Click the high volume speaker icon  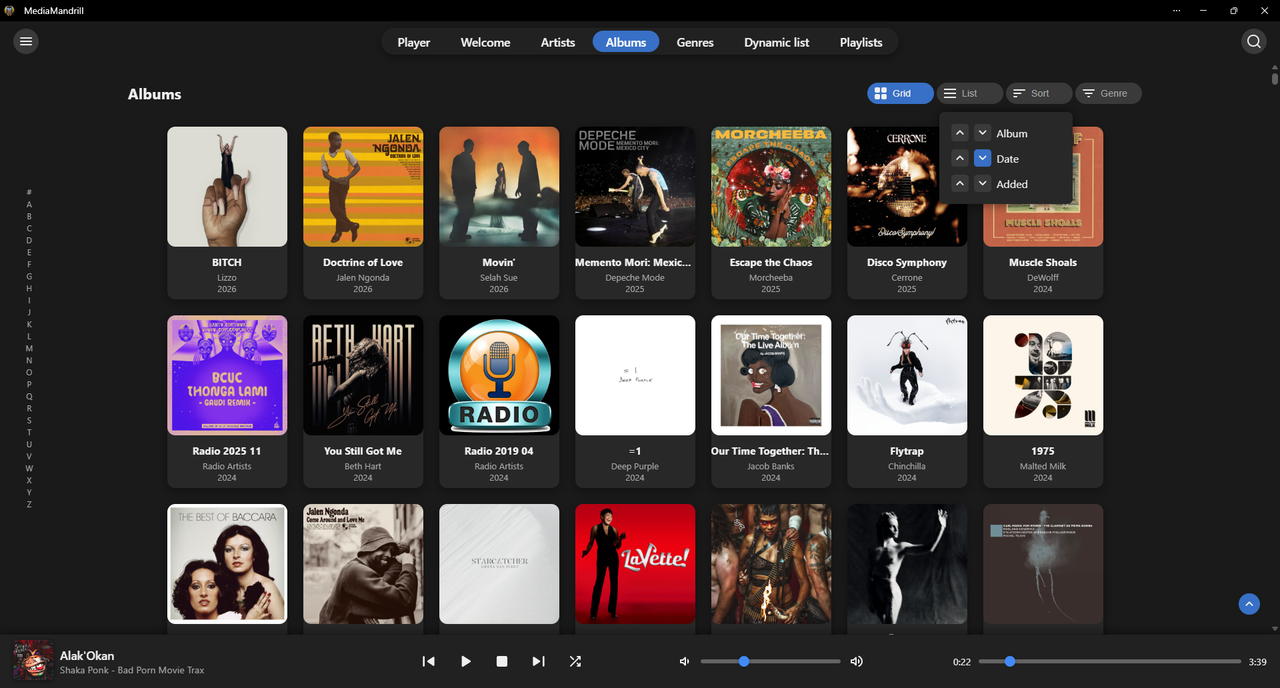(x=856, y=661)
